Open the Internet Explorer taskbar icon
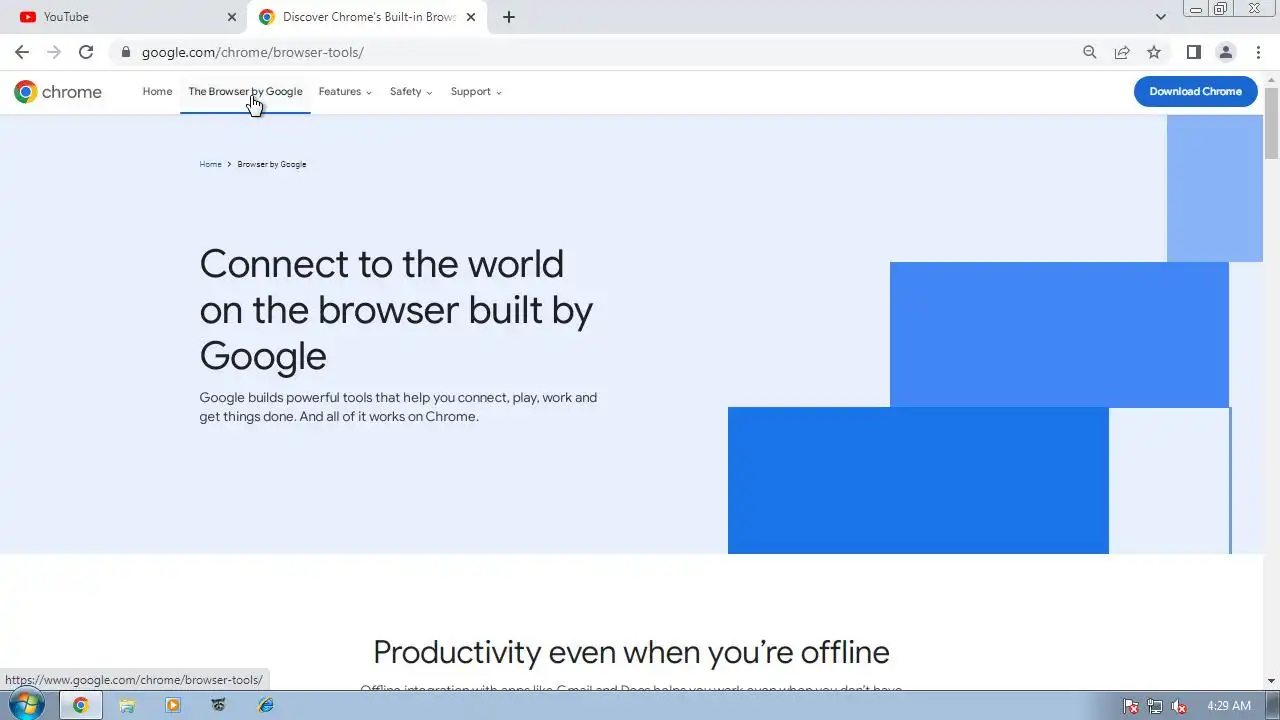This screenshot has height=720, width=1280. 265,705
